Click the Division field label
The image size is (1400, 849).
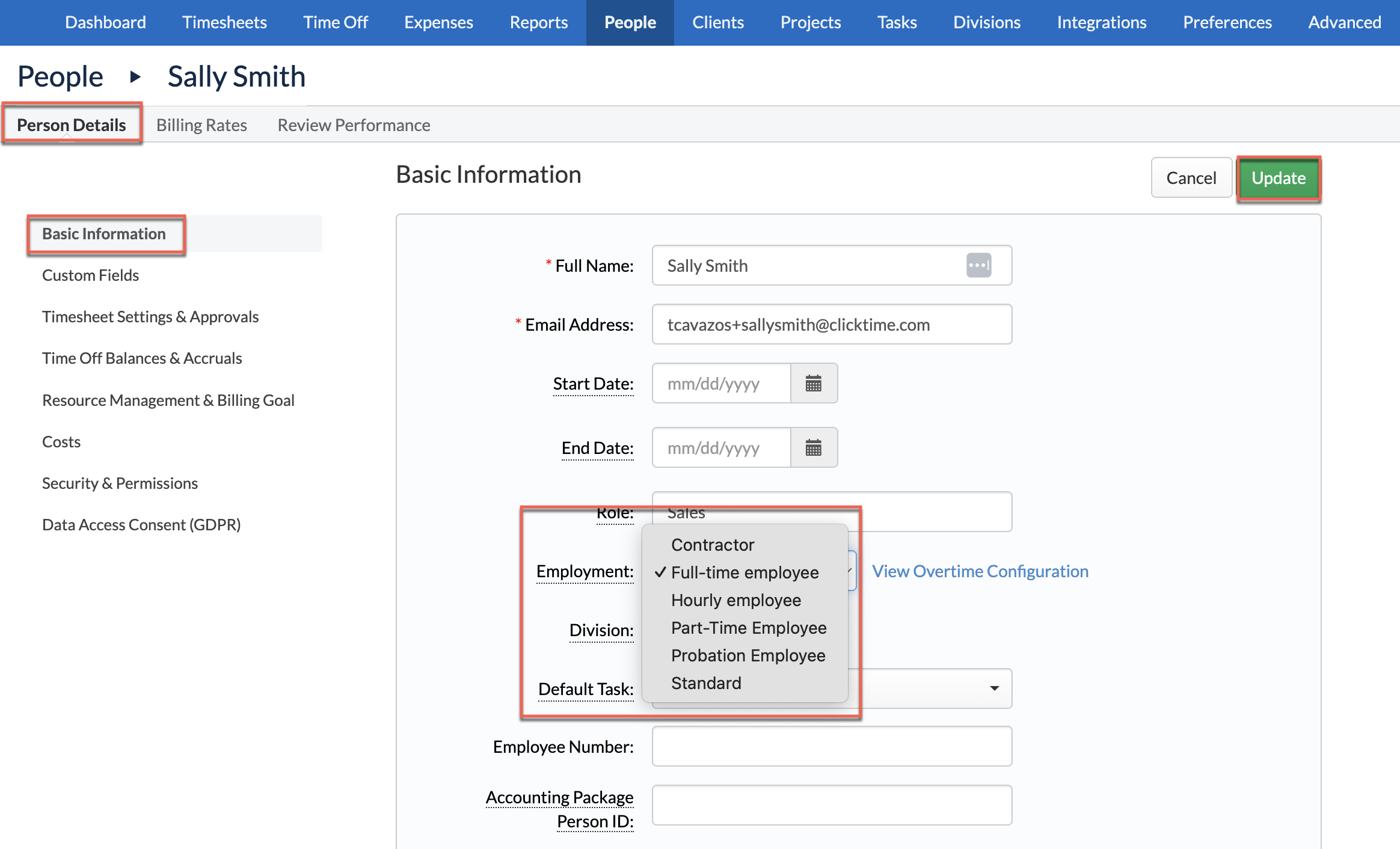(x=601, y=630)
